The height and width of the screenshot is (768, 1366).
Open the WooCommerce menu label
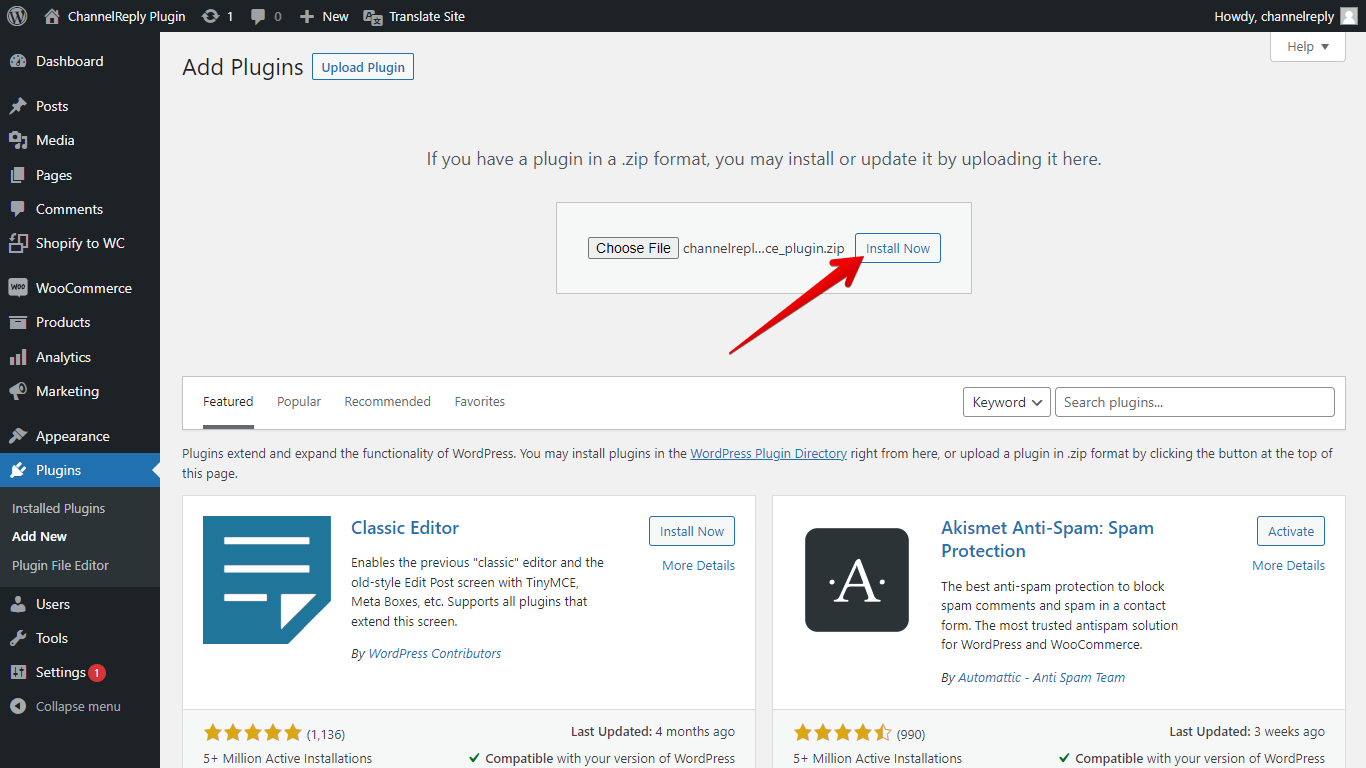84,288
